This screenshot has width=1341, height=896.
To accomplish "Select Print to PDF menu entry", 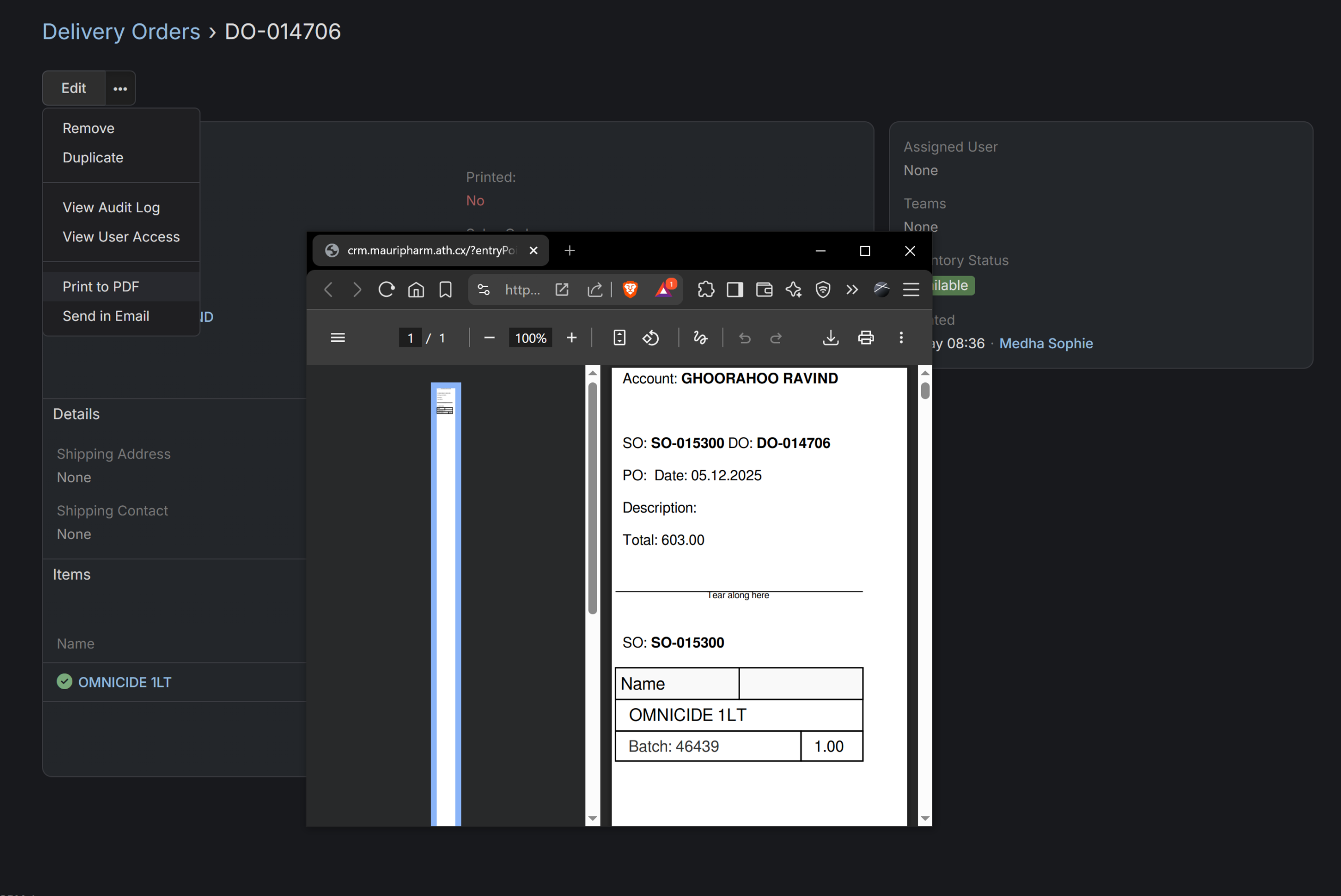I will coord(100,286).
